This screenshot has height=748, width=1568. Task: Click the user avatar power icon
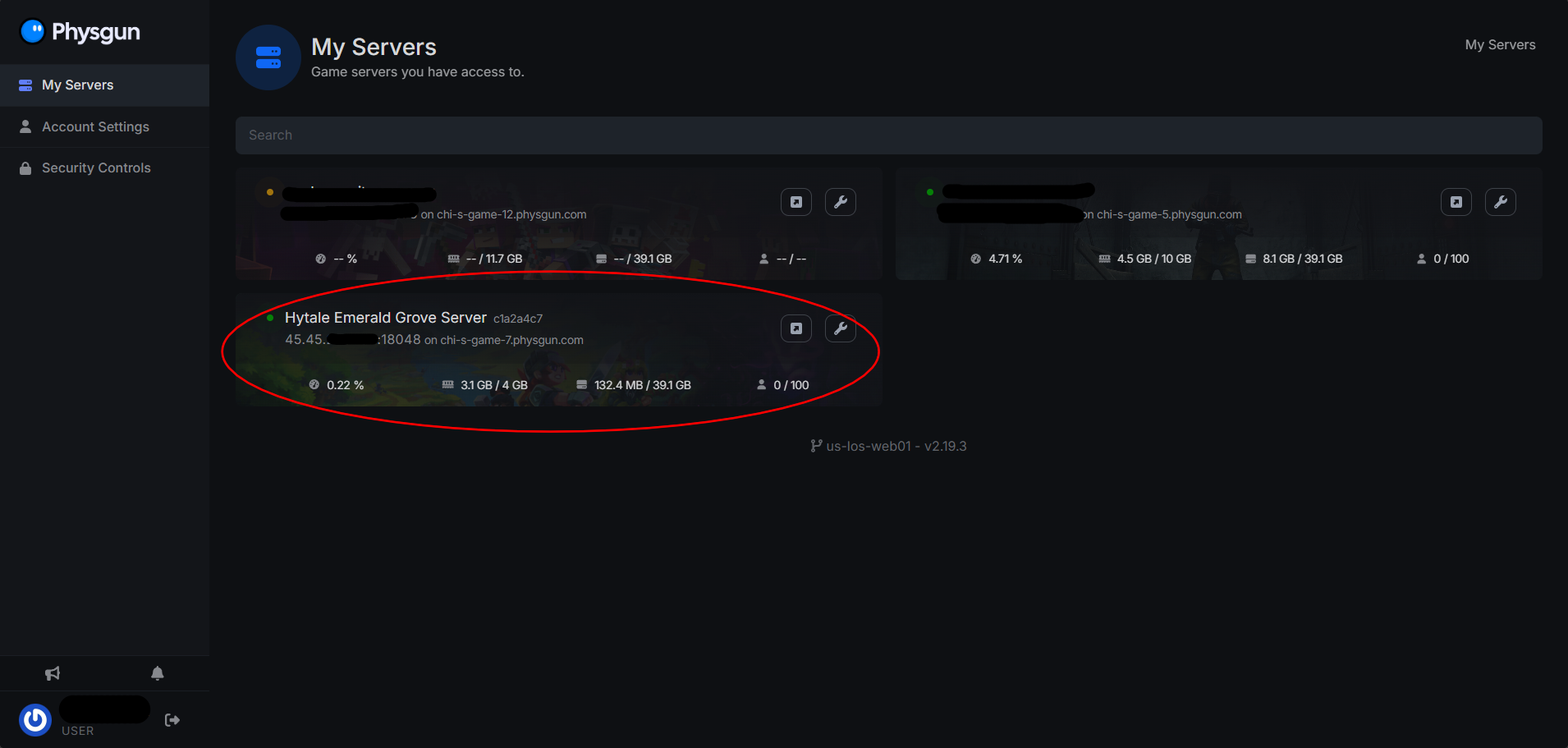pyautogui.click(x=35, y=720)
